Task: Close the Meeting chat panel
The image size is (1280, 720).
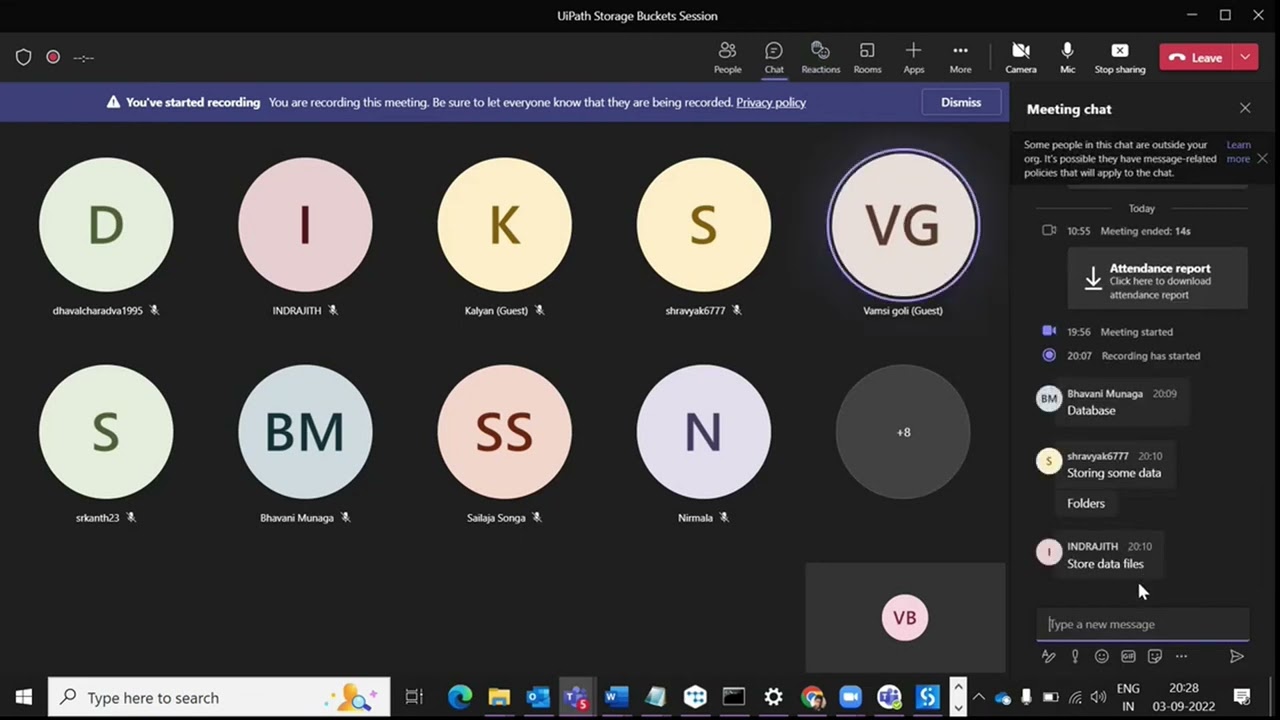Action: pos(1245,108)
